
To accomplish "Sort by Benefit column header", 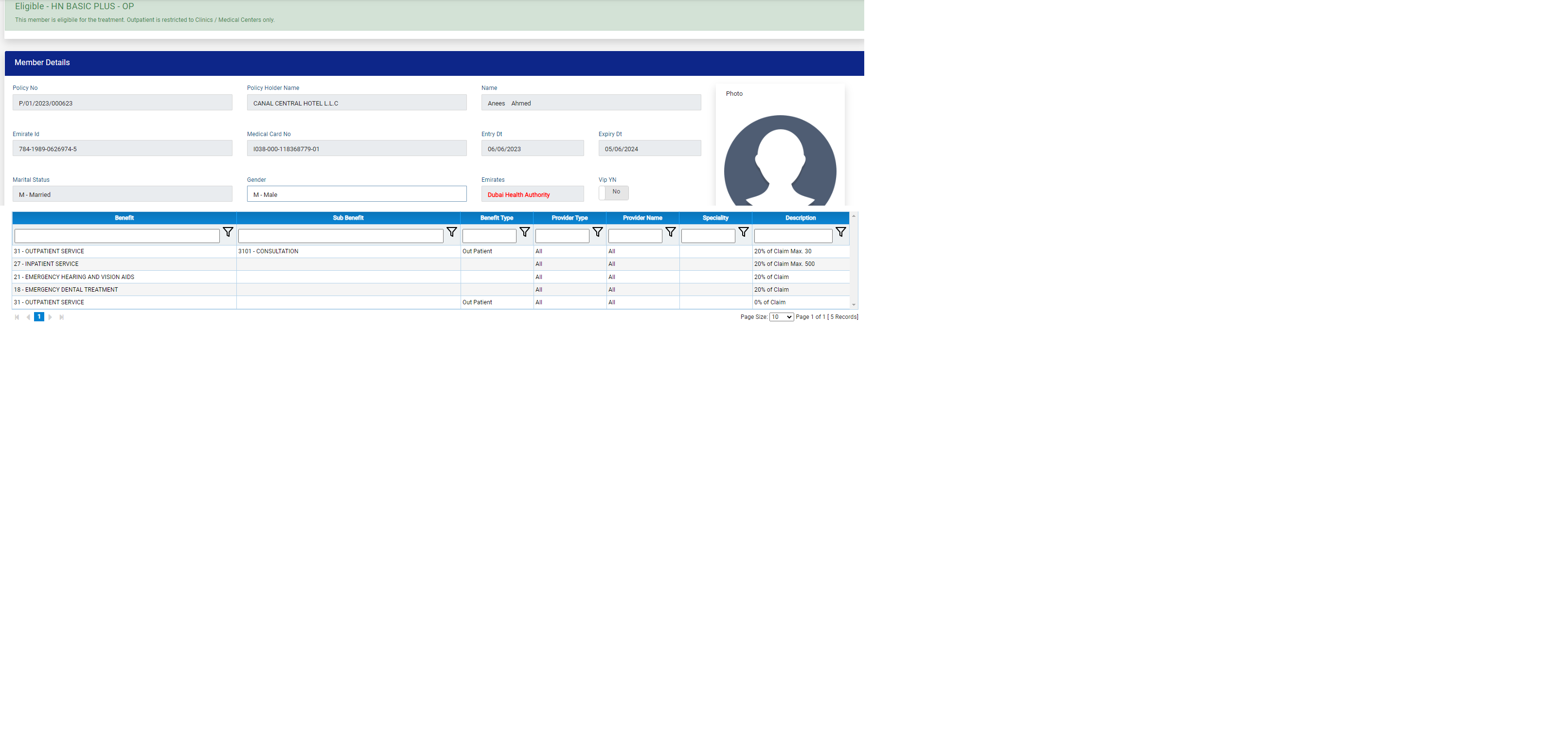I will 124,218.
